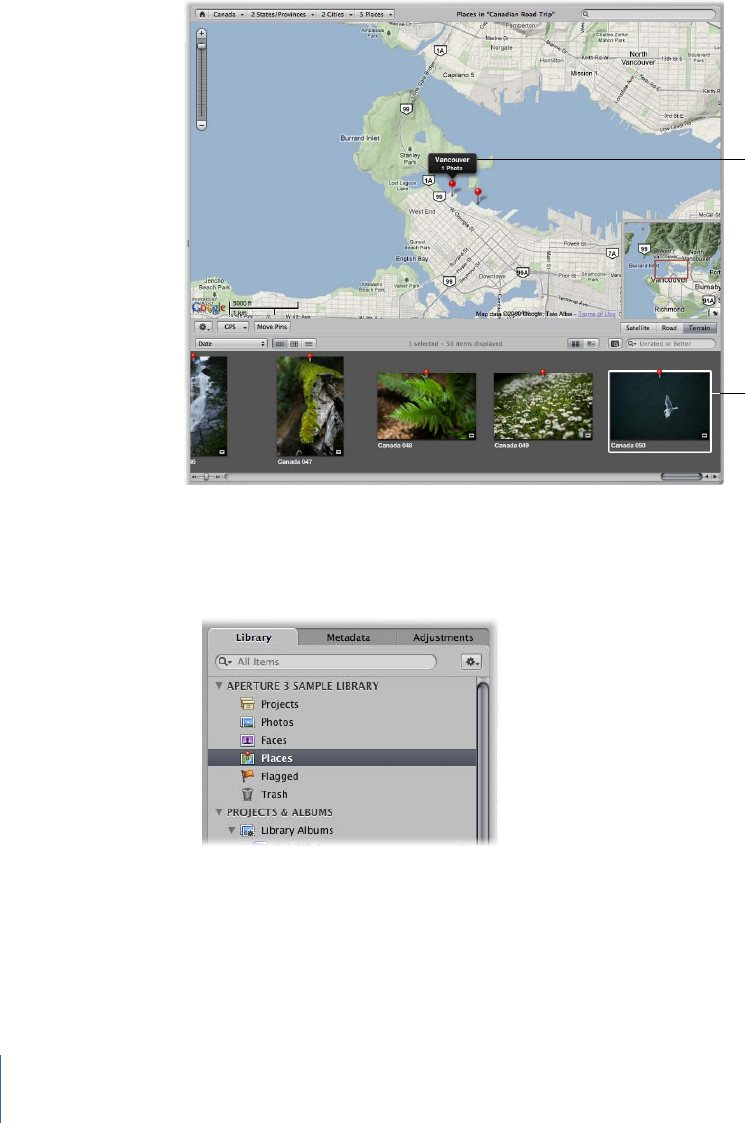This screenshot has width=745, height=1123.
Task: Select the Library Albums row
Action: tap(342, 830)
